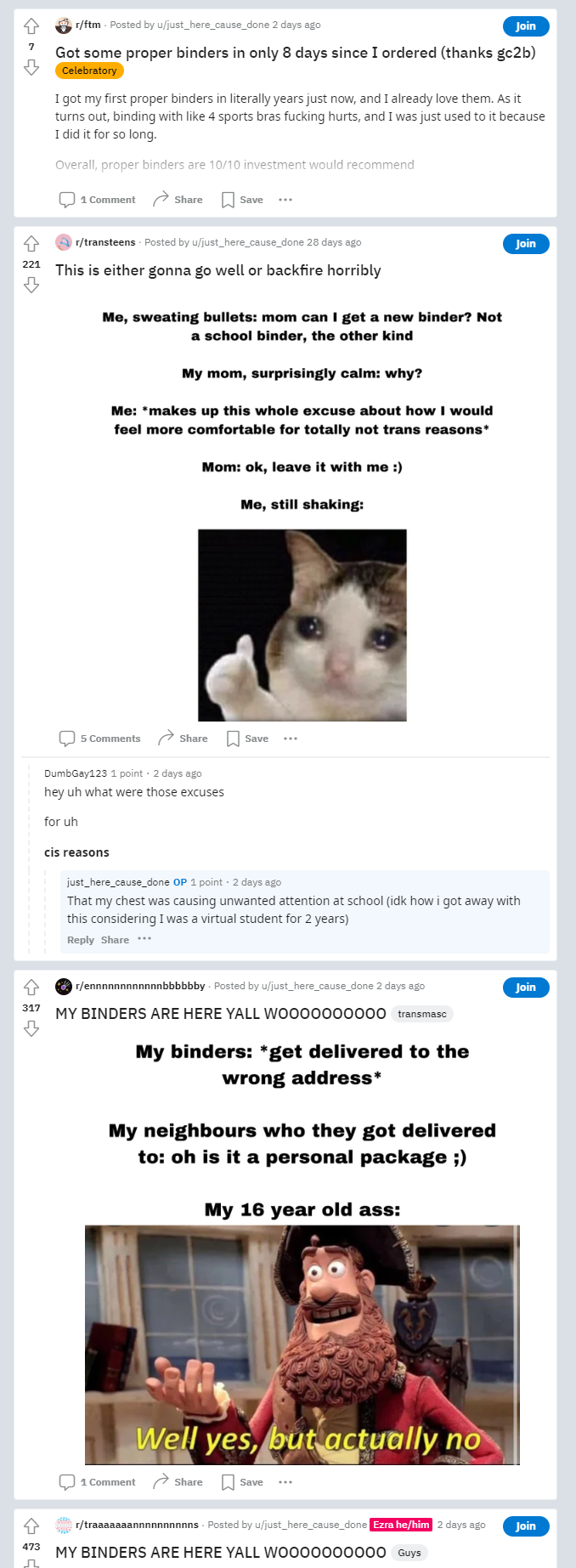Viewport: 576px width, 1568px height.
Task: Open more options on the r/transteens post
Action: click(291, 739)
